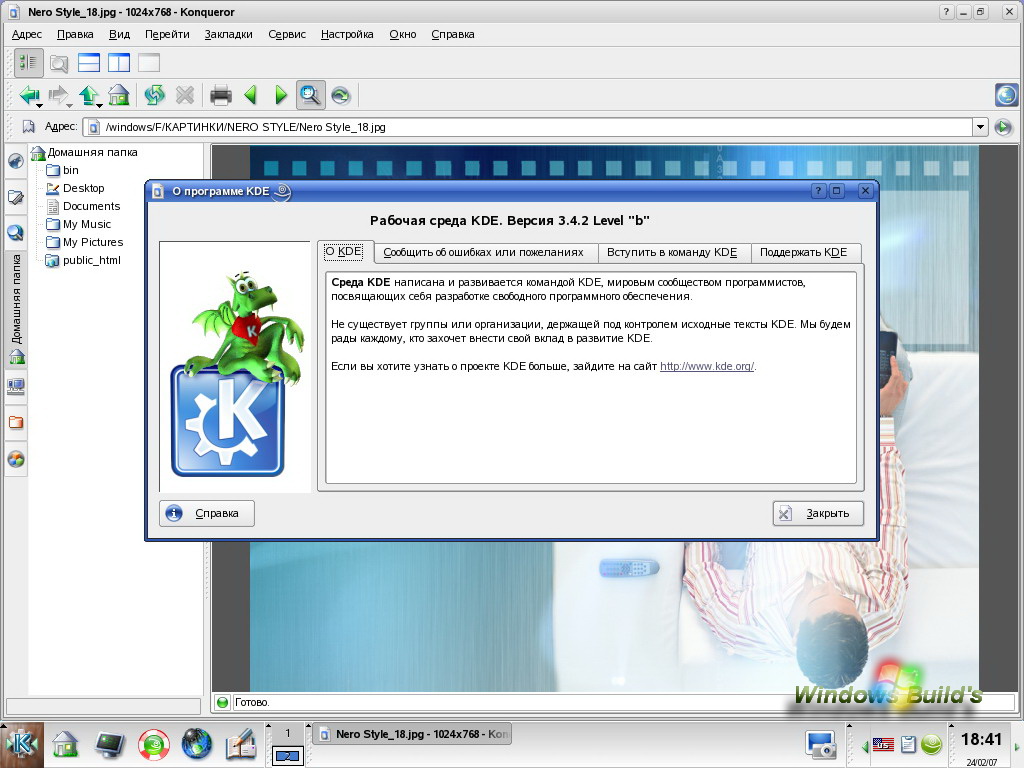Launch the home folder from the bottom panel

(x=65, y=744)
